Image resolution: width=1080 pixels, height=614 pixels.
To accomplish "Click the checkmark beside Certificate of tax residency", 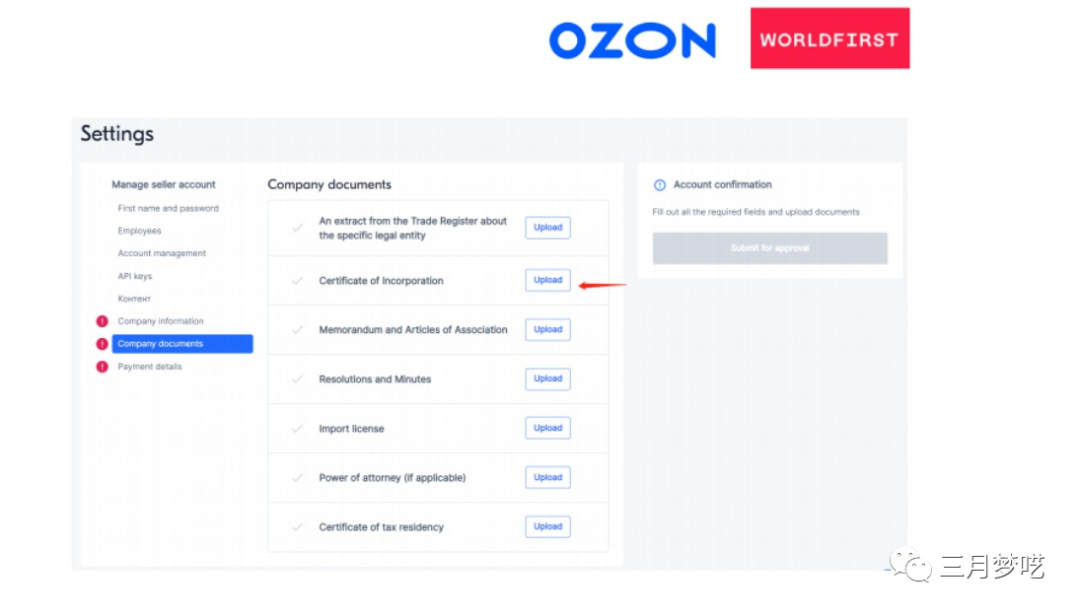I will [297, 527].
